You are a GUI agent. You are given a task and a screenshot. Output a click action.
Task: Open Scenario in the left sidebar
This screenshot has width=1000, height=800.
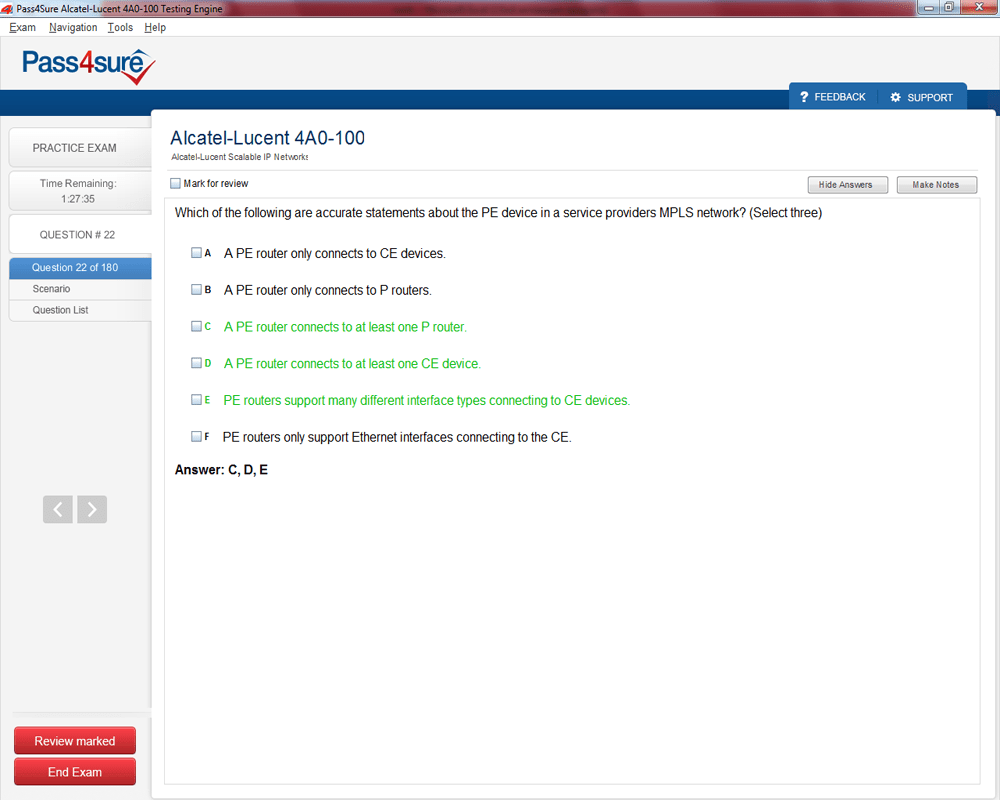(x=51, y=289)
